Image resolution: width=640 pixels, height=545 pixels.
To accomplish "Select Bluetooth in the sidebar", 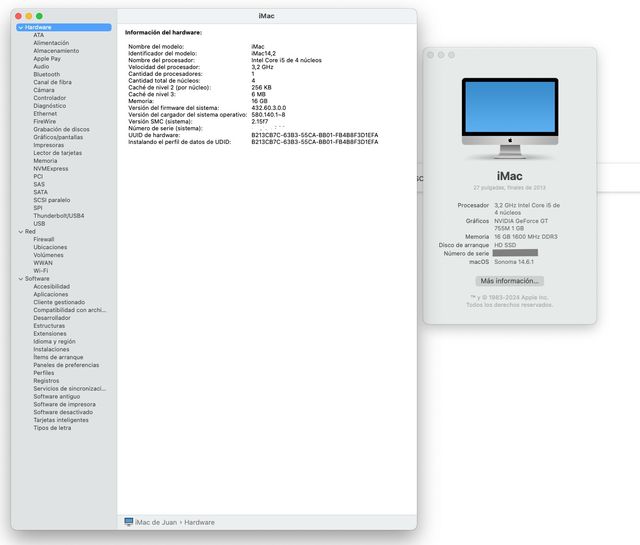I will tap(47, 74).
